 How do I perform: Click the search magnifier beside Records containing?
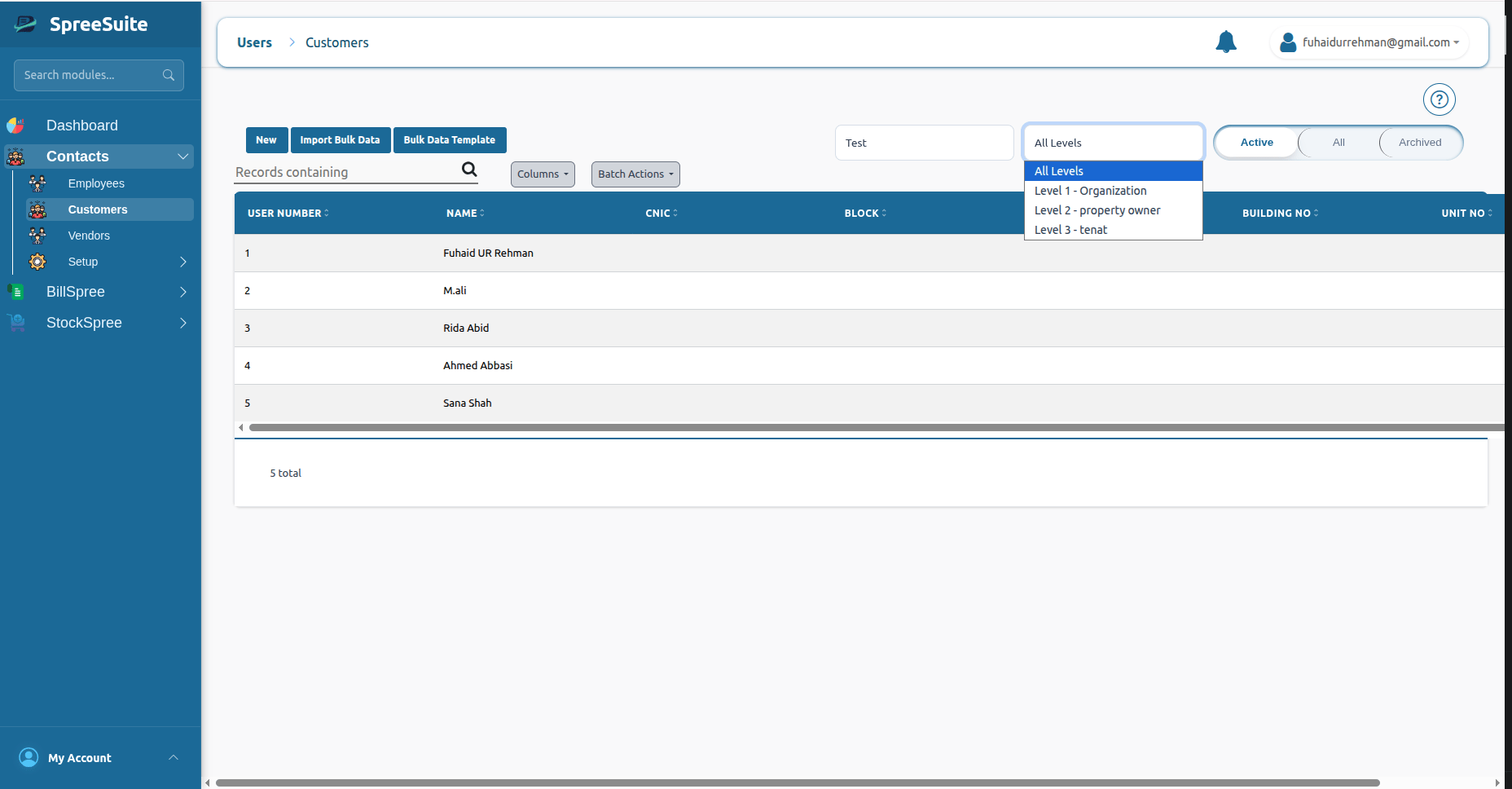pos(469,170)
